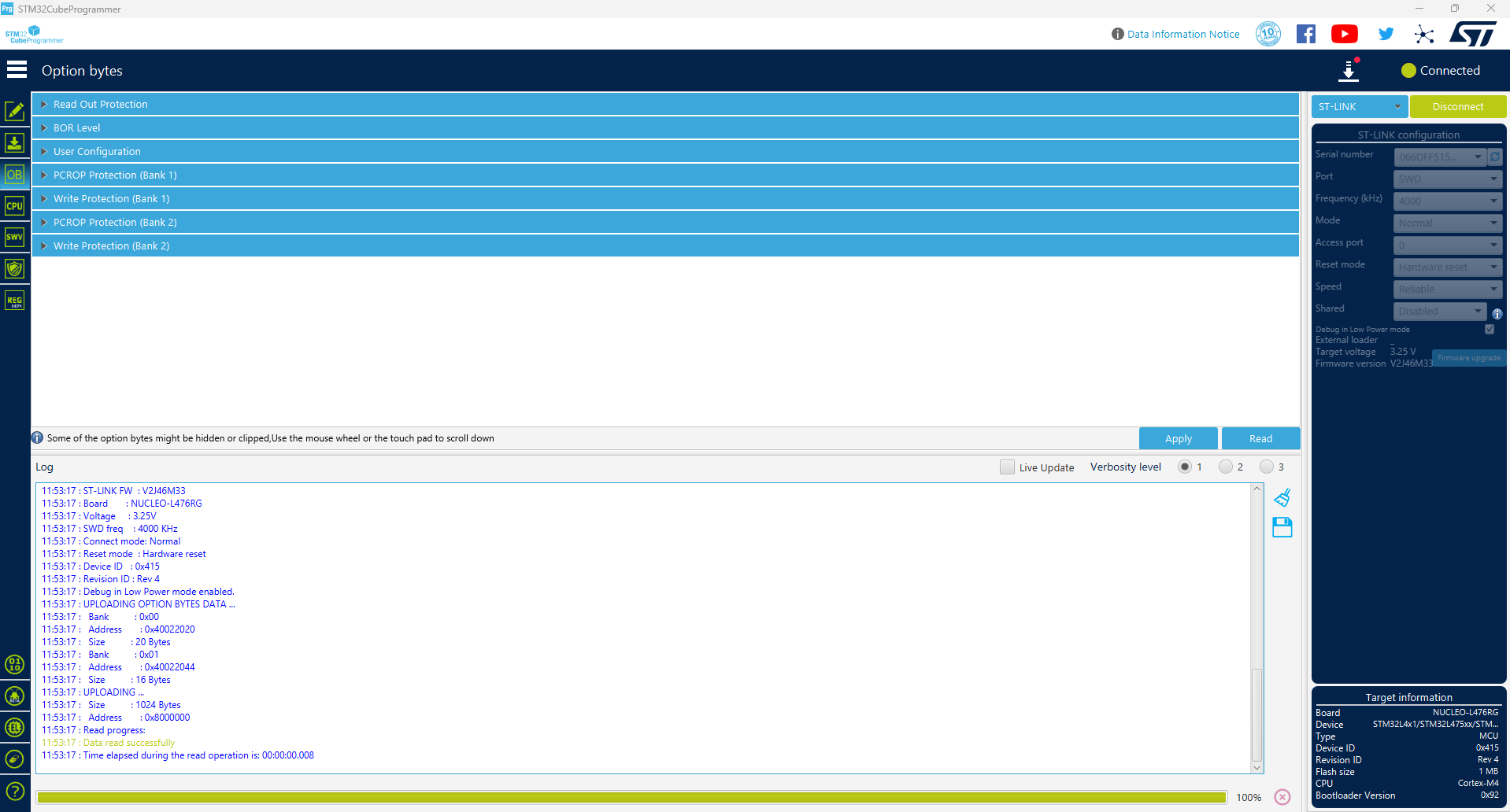Screen dimensions: 1510x812
Task: Open the Erasing & Programming download icon
Action: click(15, 142)
